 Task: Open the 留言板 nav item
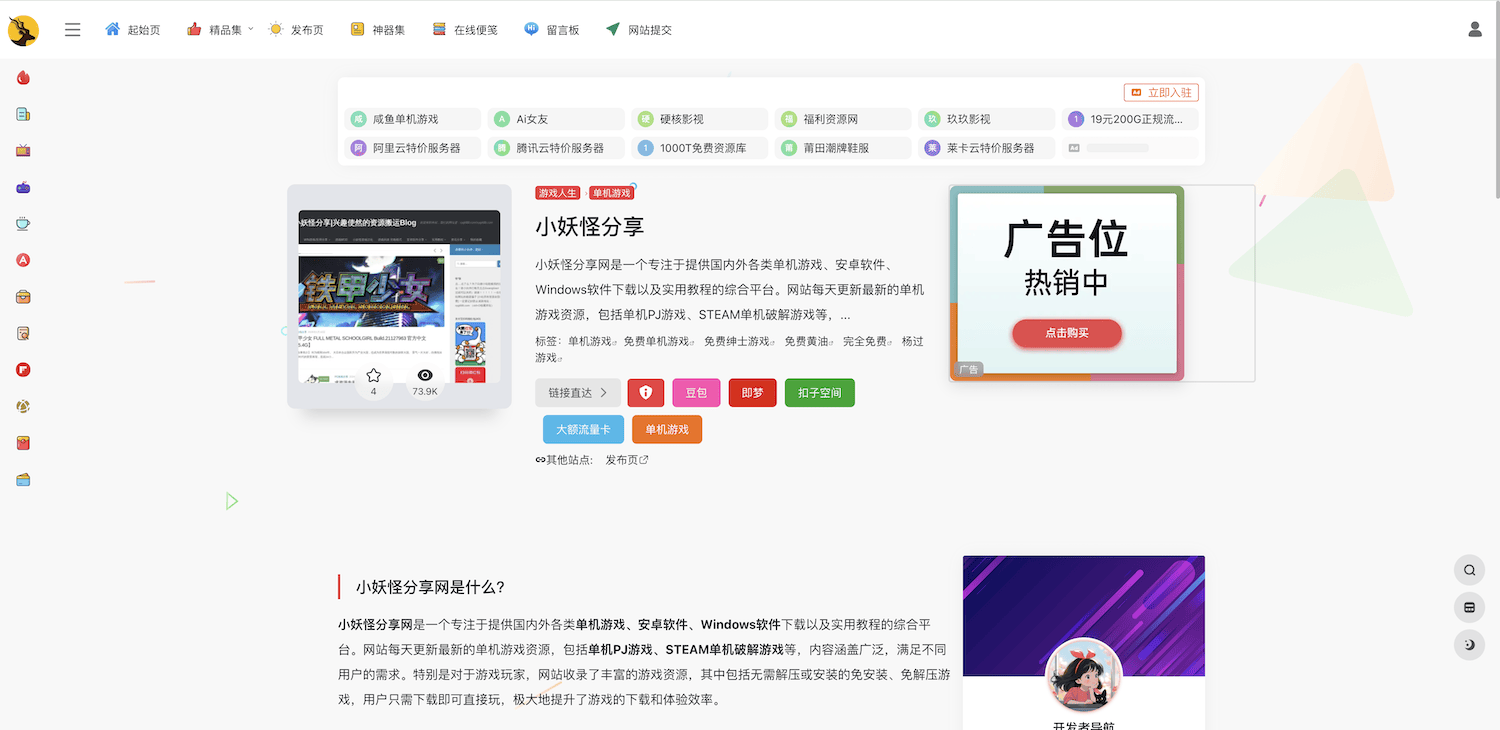(552, 30)
